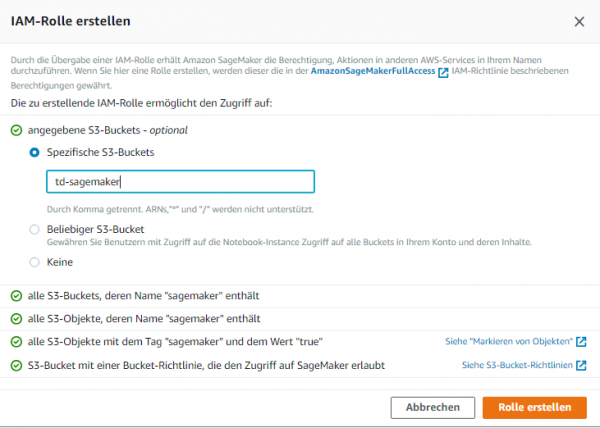Click external icon after S3-Bucket-Richtlinien link
The width and height of the screenshot is (600, 428).
[581, 366]
